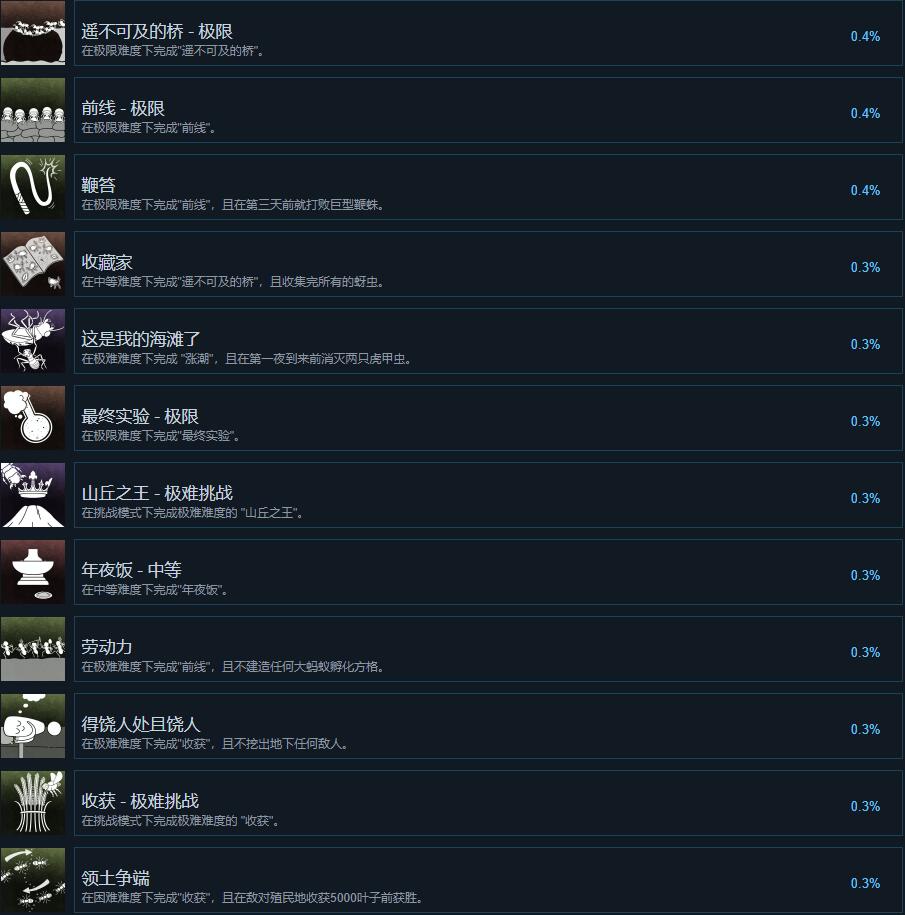Select the 鞭笞 whip spider icon
905x915 pixels.
click(x=33, y=187)
